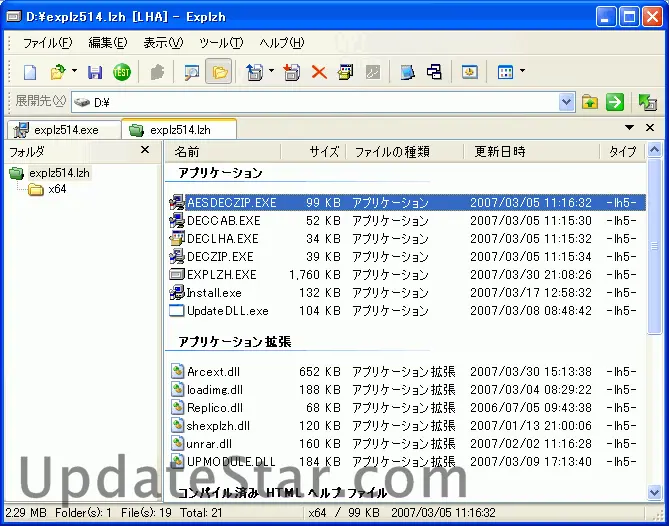Select the DECCAB.EXE file
This screenshot has width=669, height=526.
pyautogui.click(x=224, y=221)
